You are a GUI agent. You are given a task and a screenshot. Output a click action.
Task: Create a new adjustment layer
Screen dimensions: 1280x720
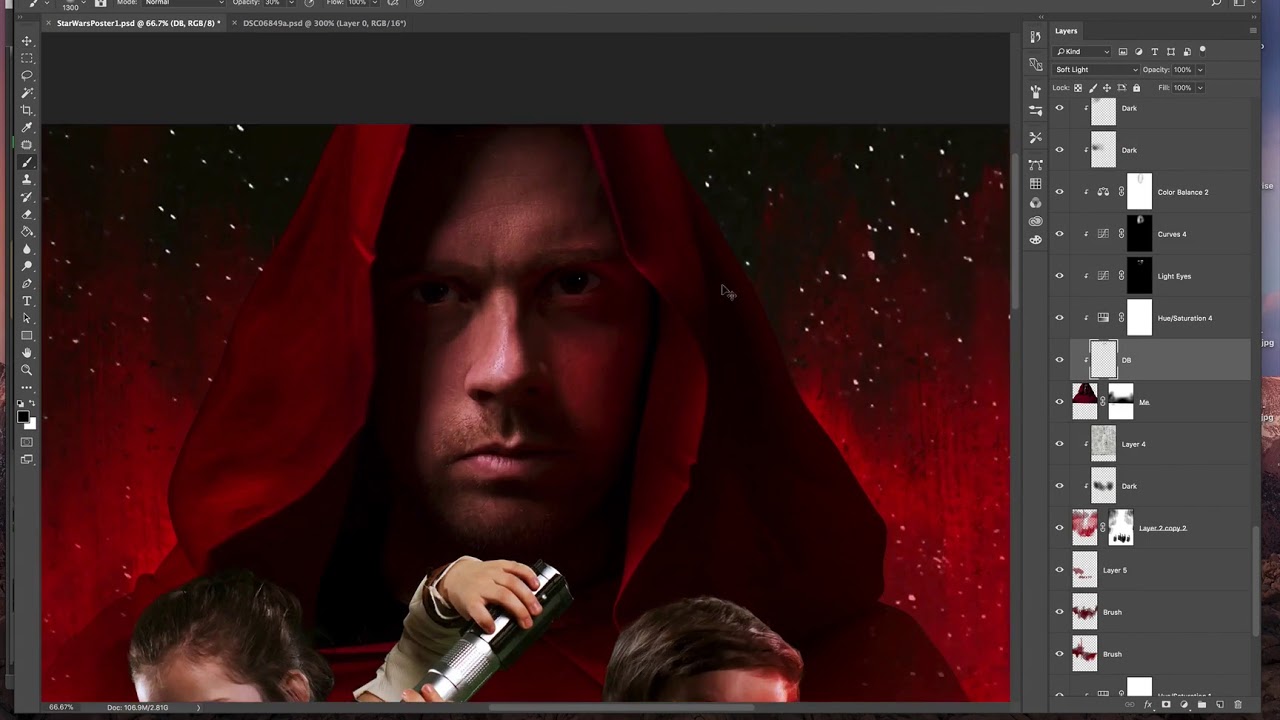coord(1183,705)
